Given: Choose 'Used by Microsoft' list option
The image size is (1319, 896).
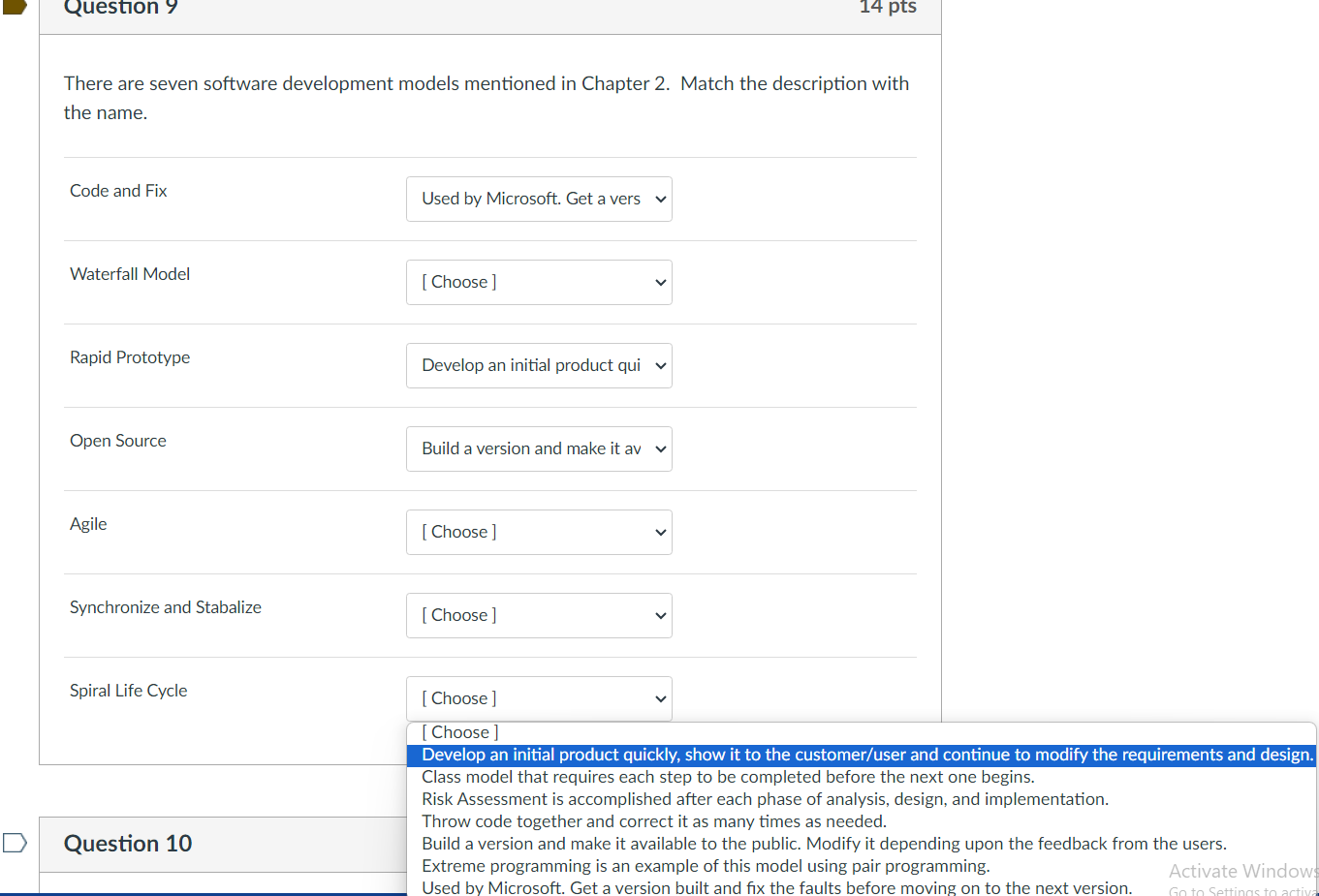Looking at the screenshot, I should point(862,887).
